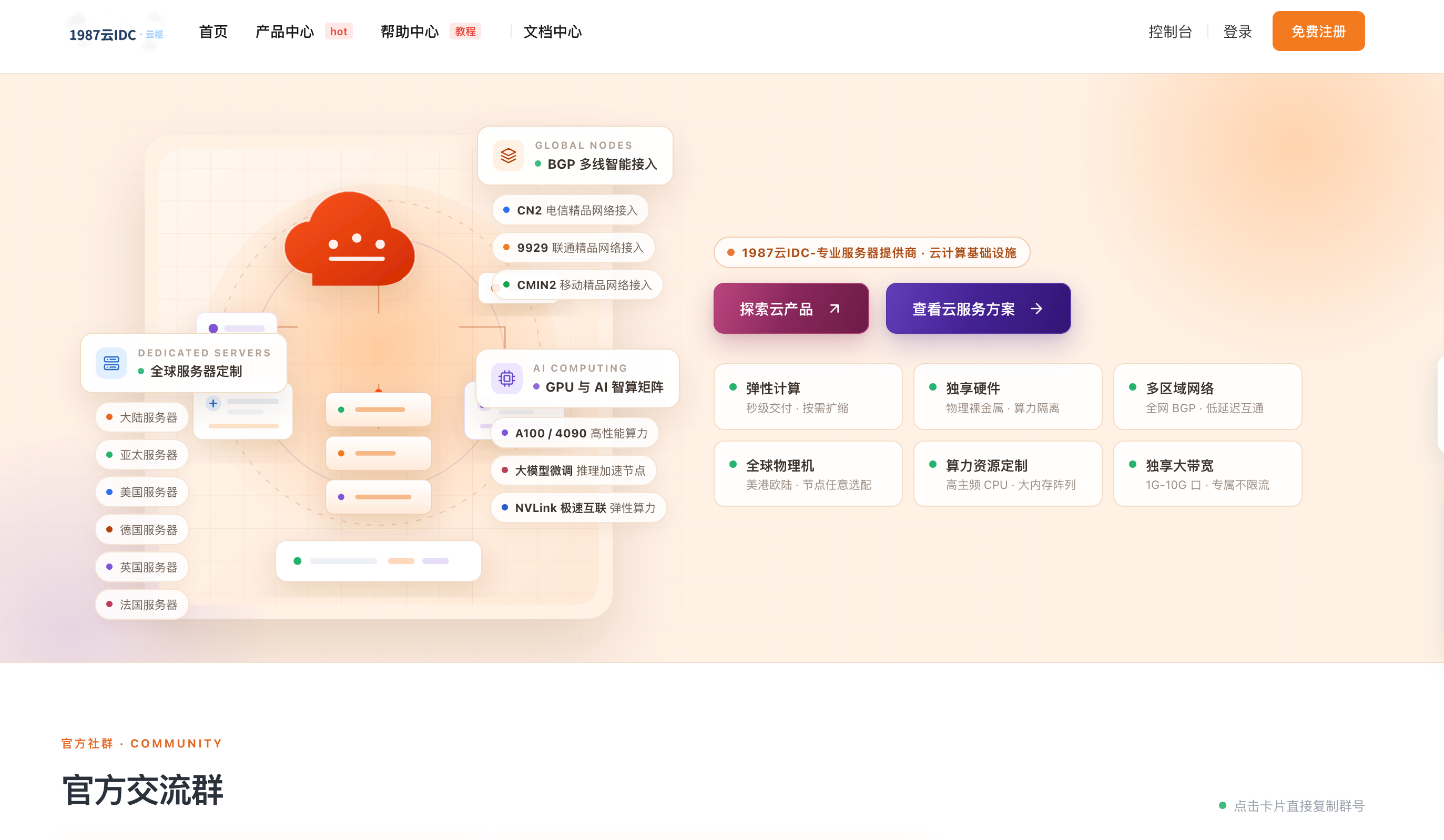
Task: Click the GLOBAL NODES label
Action: pyautogui.click(x=583, y=145)
